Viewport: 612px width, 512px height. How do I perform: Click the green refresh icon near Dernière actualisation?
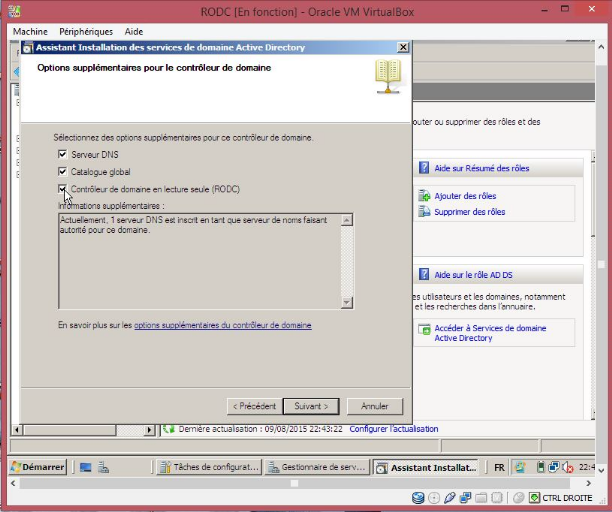tap(169, 429)
